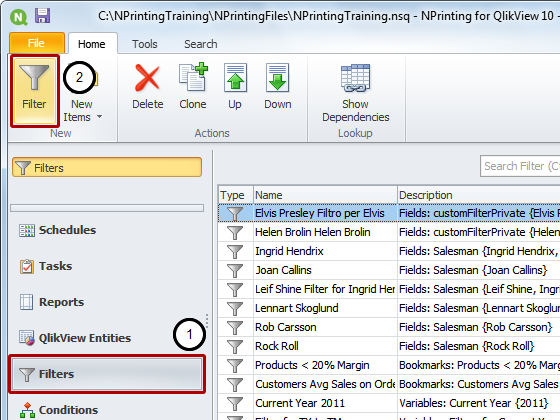Sort by the Name column header

point(325,195)
